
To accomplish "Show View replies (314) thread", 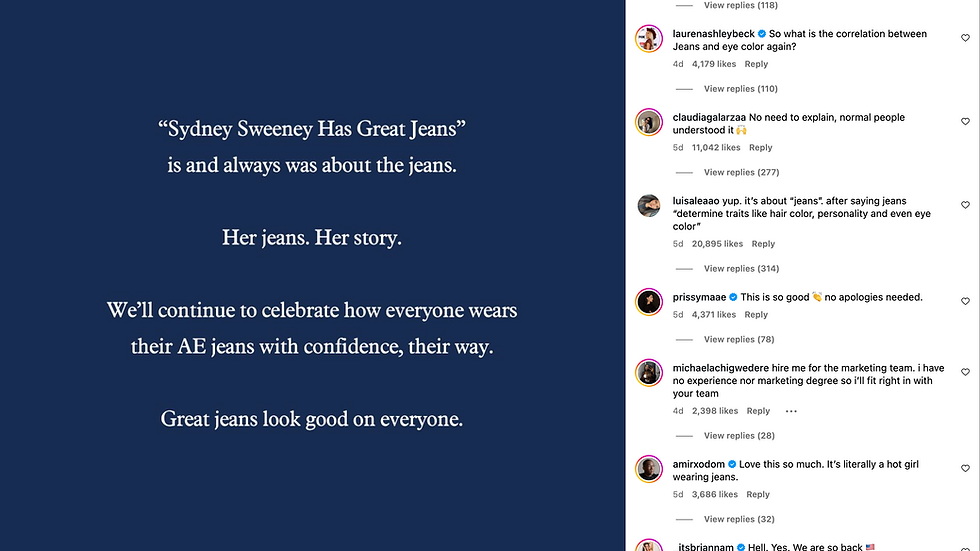I will click(x=741, y=269).
